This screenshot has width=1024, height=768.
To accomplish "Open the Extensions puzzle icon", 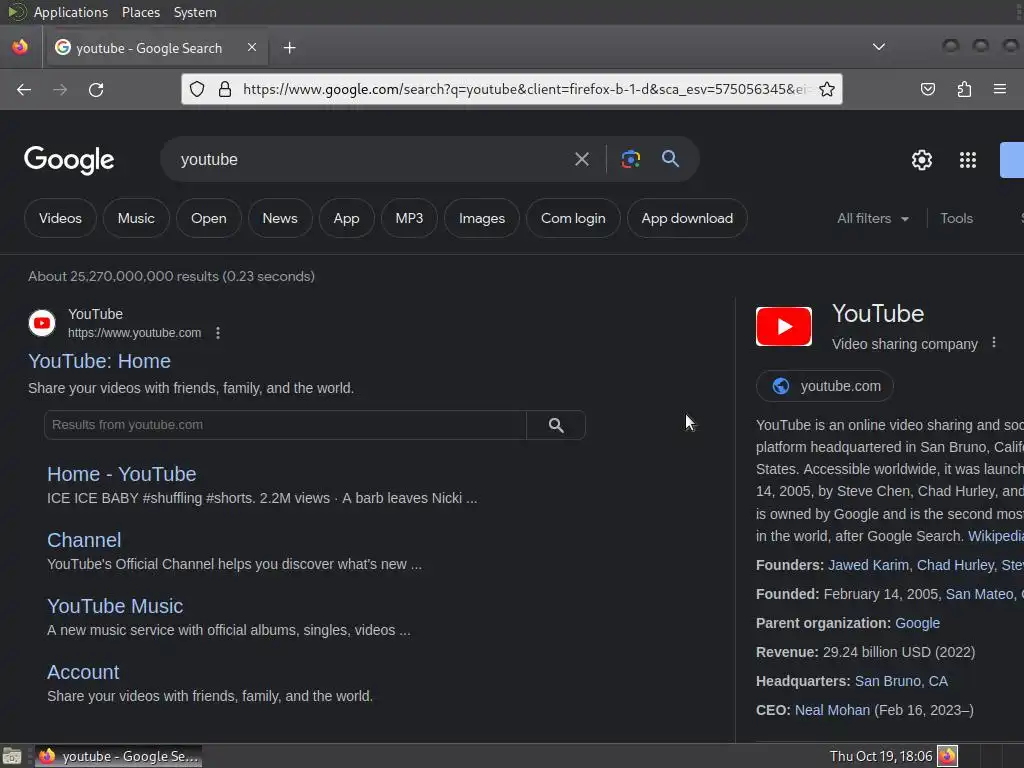I will (964, 89).
